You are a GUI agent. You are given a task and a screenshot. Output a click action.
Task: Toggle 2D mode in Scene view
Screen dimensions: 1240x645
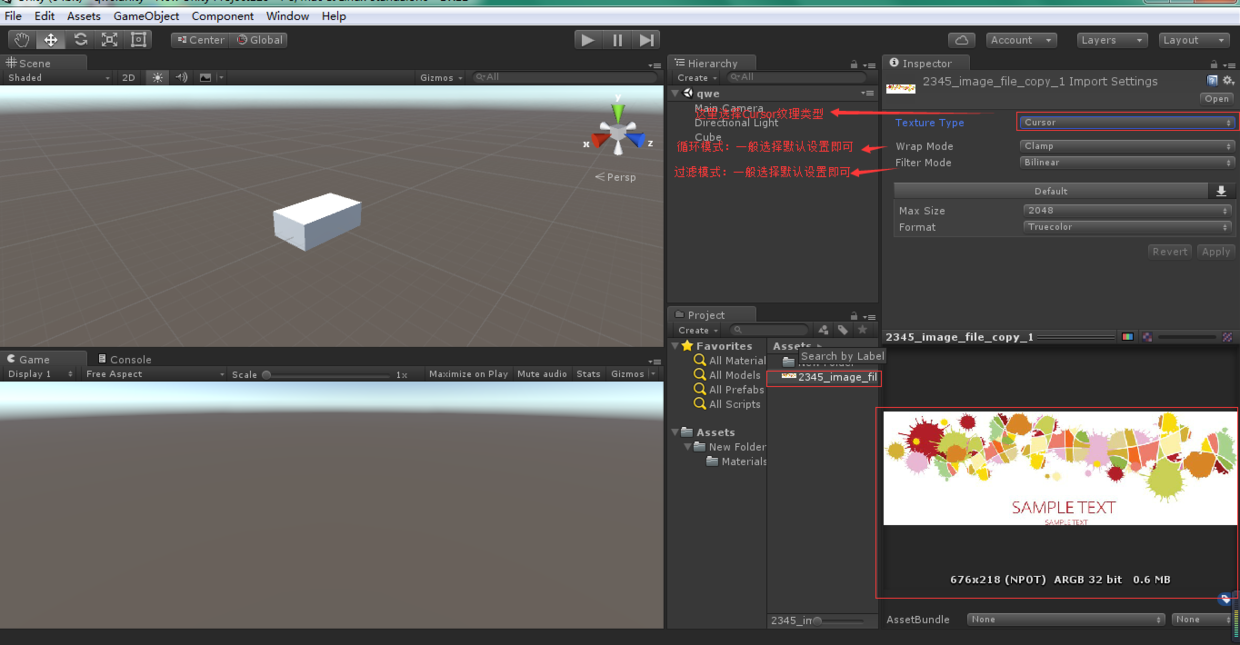pos(128,78)
